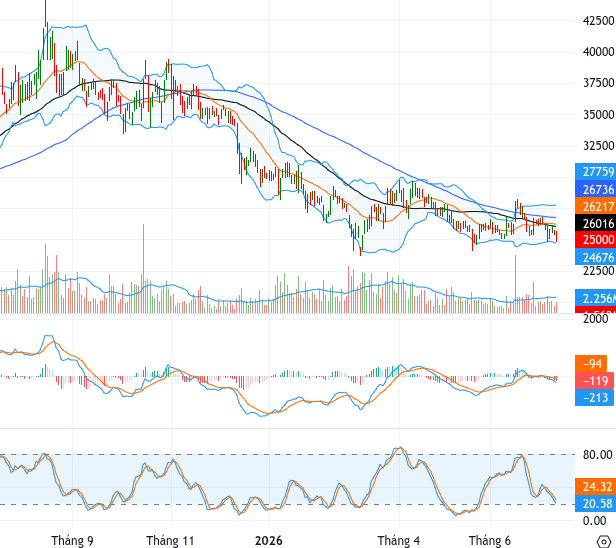The image size is (616, 548).
Task: Click the Tháng 9 time axis label
Action: pos(72,541)
